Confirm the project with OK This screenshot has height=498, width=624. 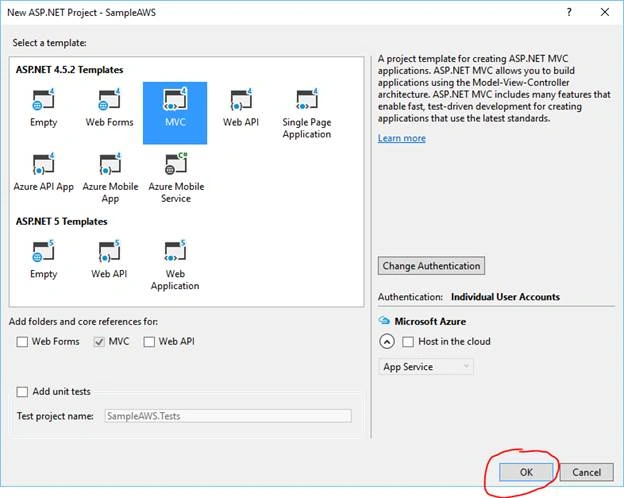click(526, 472)
